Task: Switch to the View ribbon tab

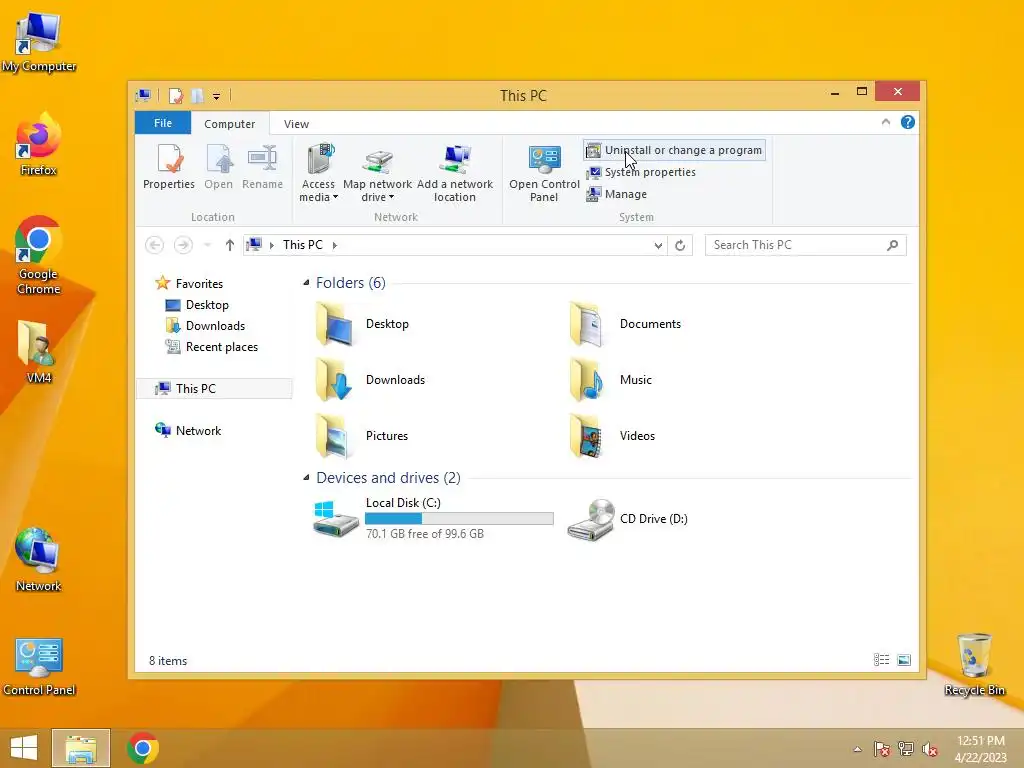Action: [296, 123]
